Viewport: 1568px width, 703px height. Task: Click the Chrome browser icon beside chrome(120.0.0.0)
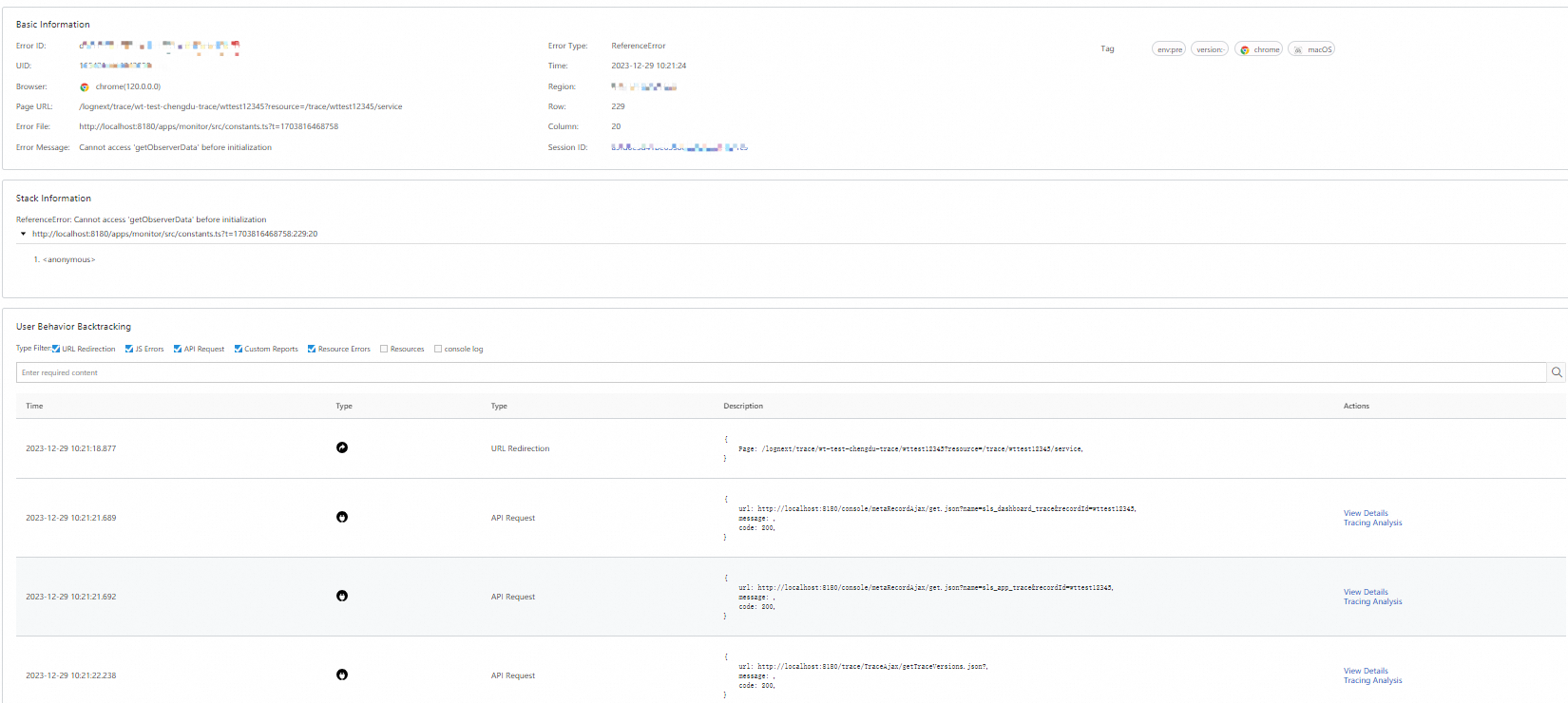pos(85,86)
